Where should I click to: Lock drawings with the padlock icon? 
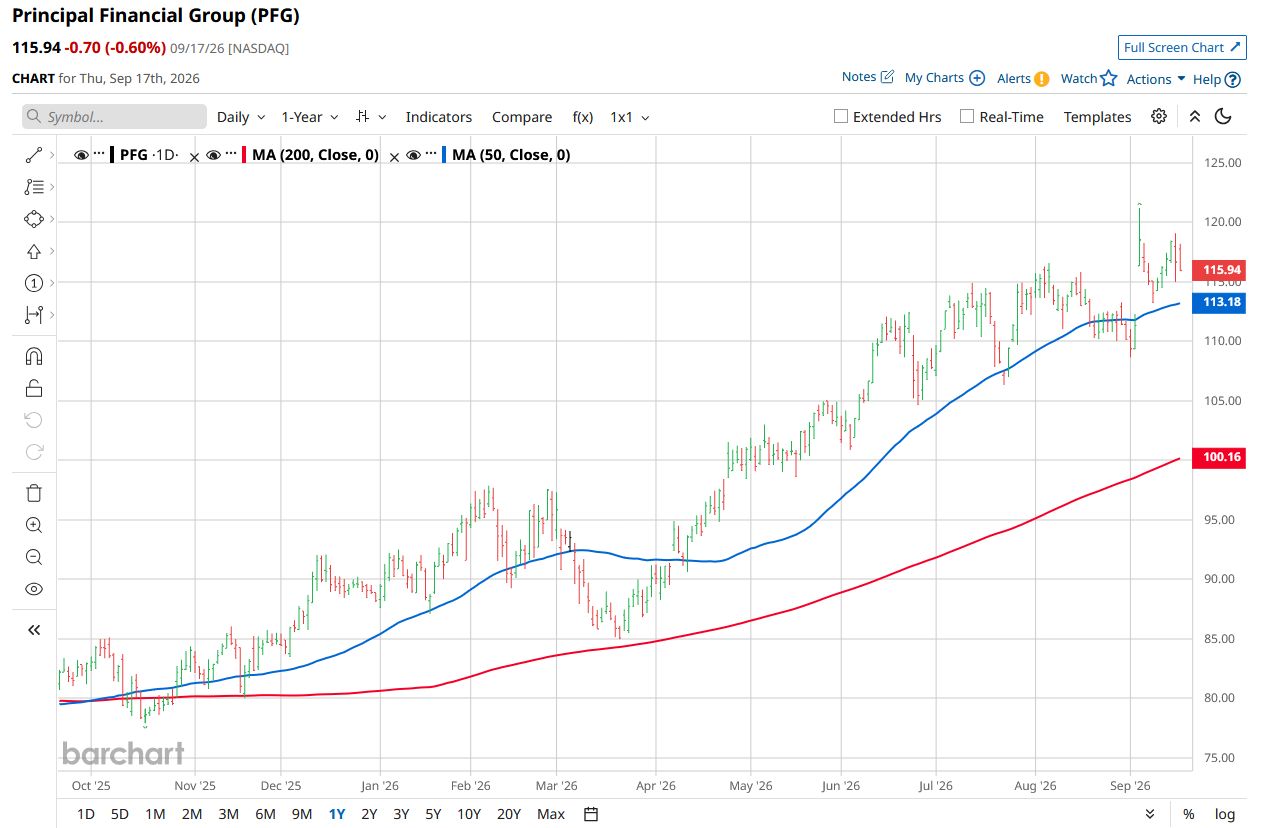click(34, 388)
